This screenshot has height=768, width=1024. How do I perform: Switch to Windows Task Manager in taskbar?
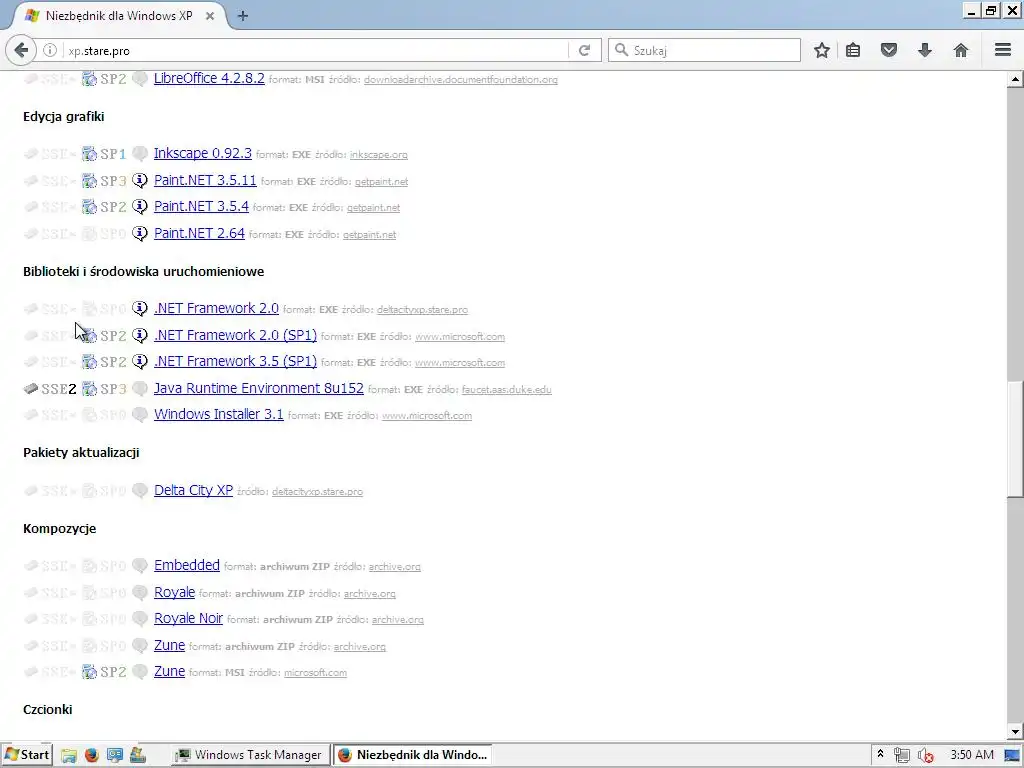tap(250, 755)
